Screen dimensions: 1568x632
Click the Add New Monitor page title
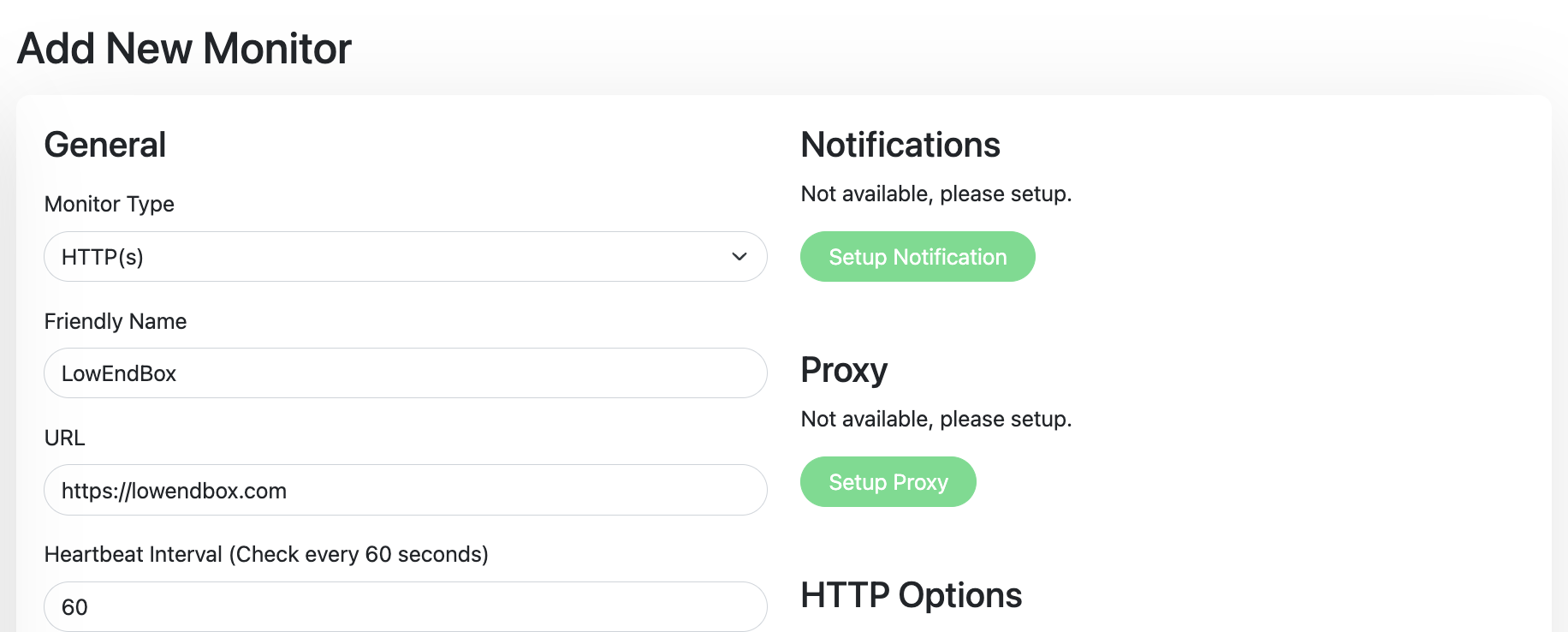pos(184,48)
